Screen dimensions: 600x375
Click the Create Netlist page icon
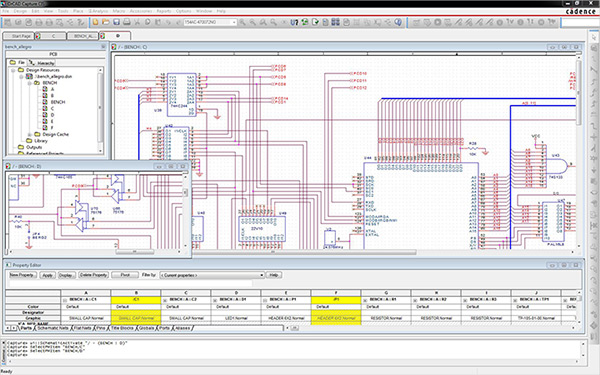[325, 22]
